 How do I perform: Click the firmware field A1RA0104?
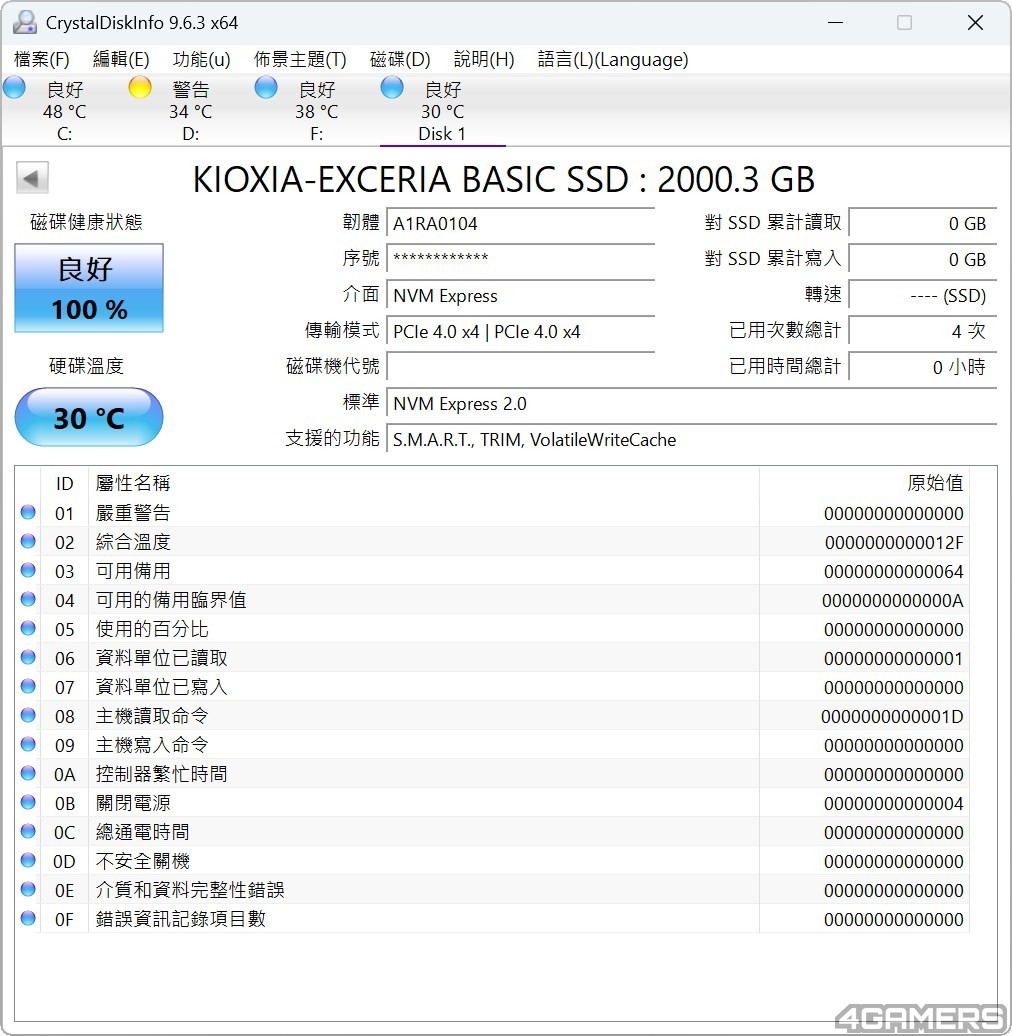[520, 224]
